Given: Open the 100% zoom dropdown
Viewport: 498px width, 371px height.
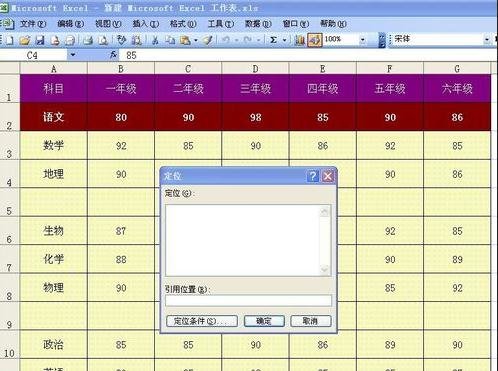Looking at the screenshot, I should [362, 40].
